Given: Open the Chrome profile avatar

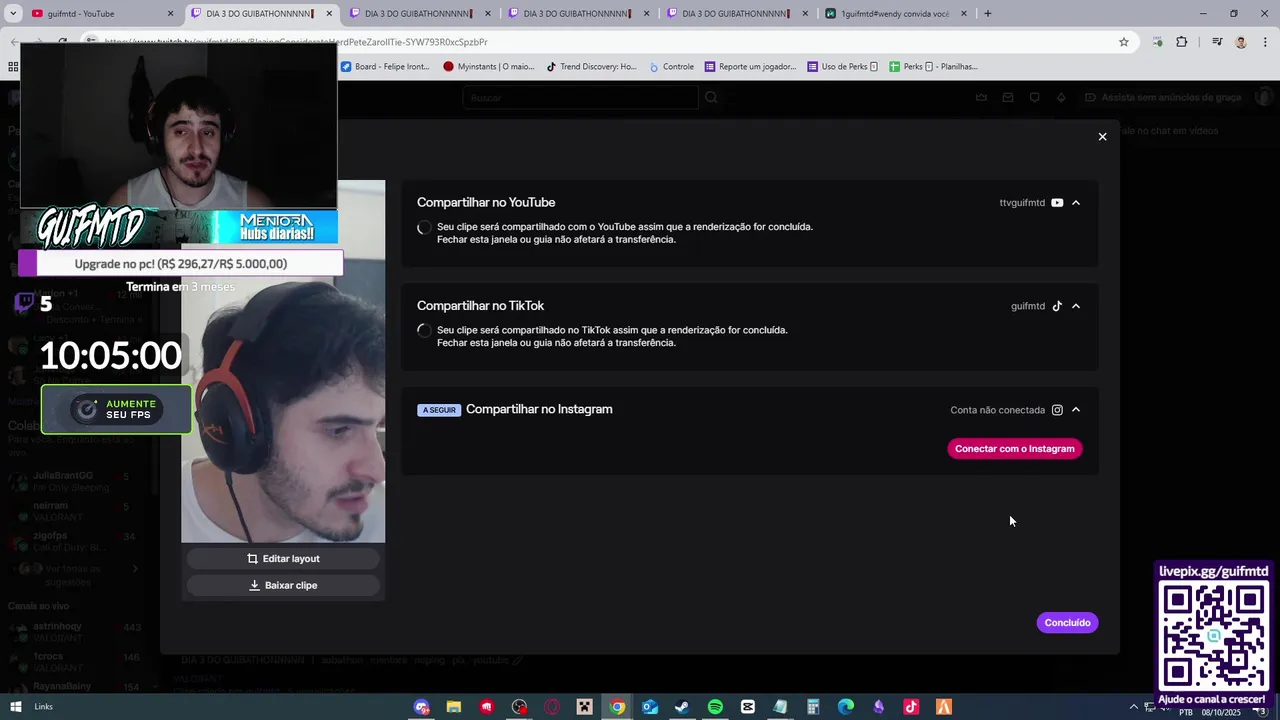Looking at the screenshot, I should pos(1241,42).
